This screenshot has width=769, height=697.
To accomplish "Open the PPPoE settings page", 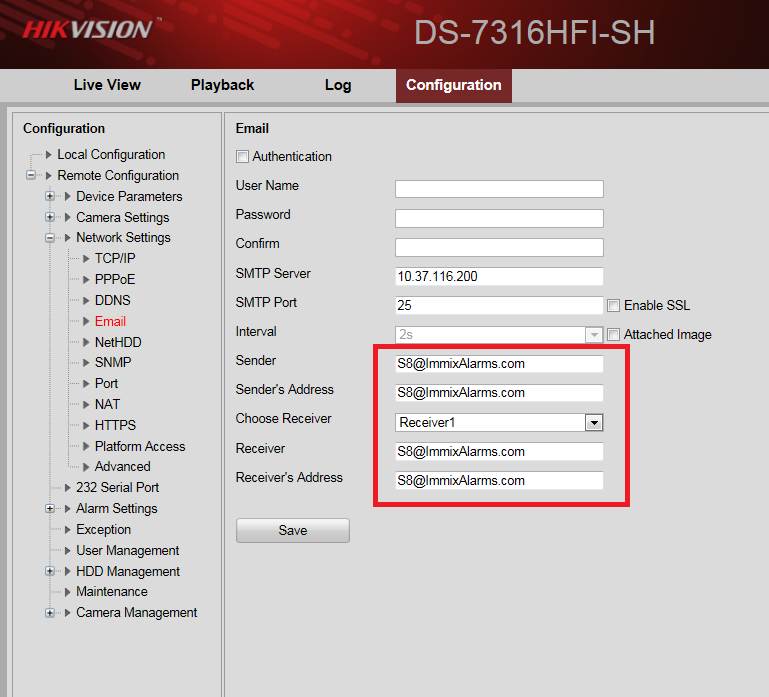I will (115, 279).
